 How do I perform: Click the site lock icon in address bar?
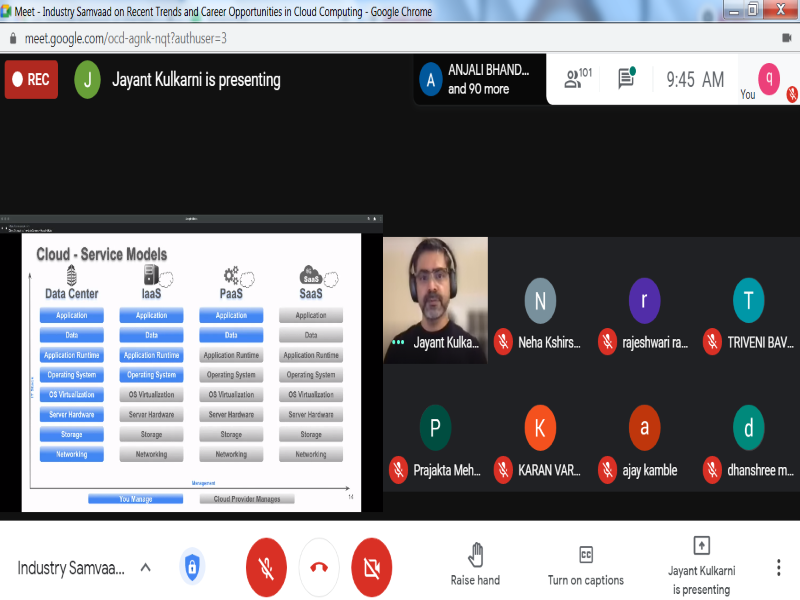click(x=12, y=38)
